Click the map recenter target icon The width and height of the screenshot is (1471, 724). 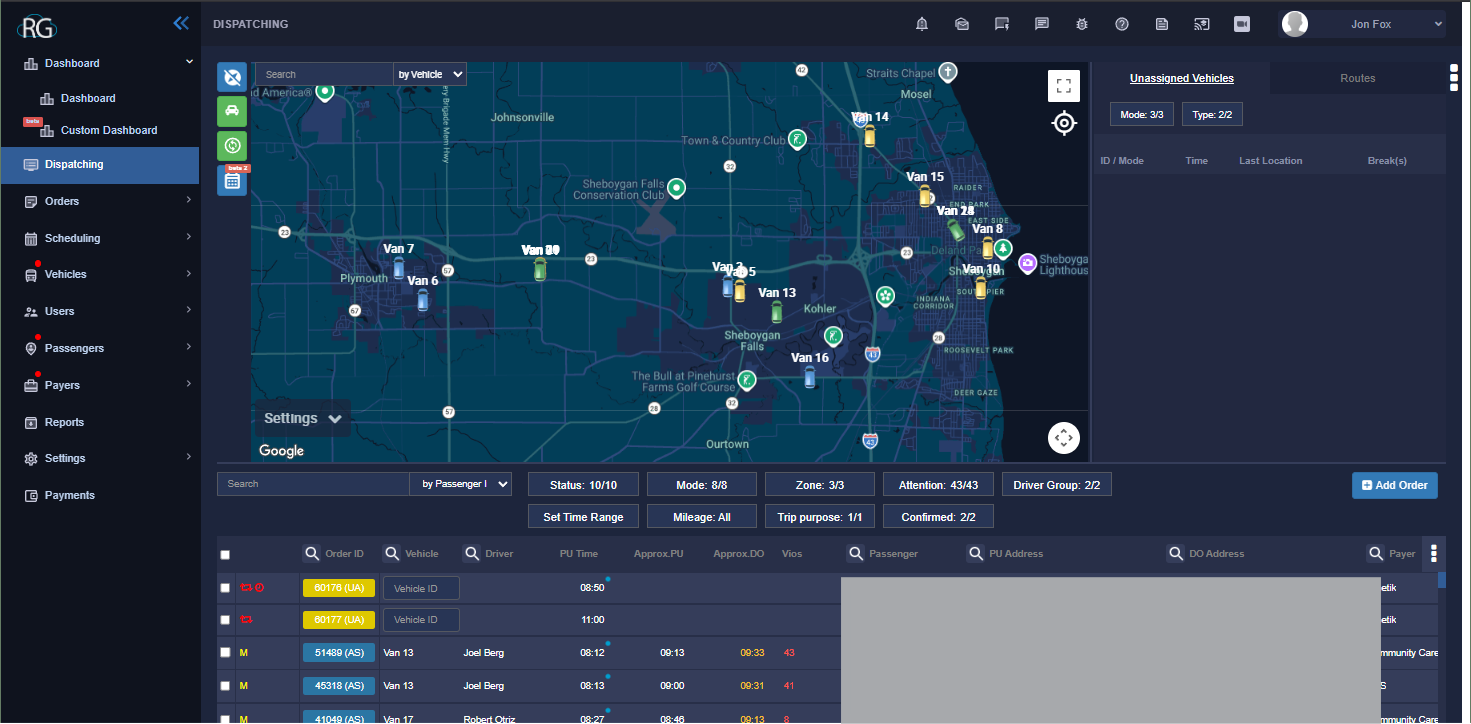(1064, 123)
